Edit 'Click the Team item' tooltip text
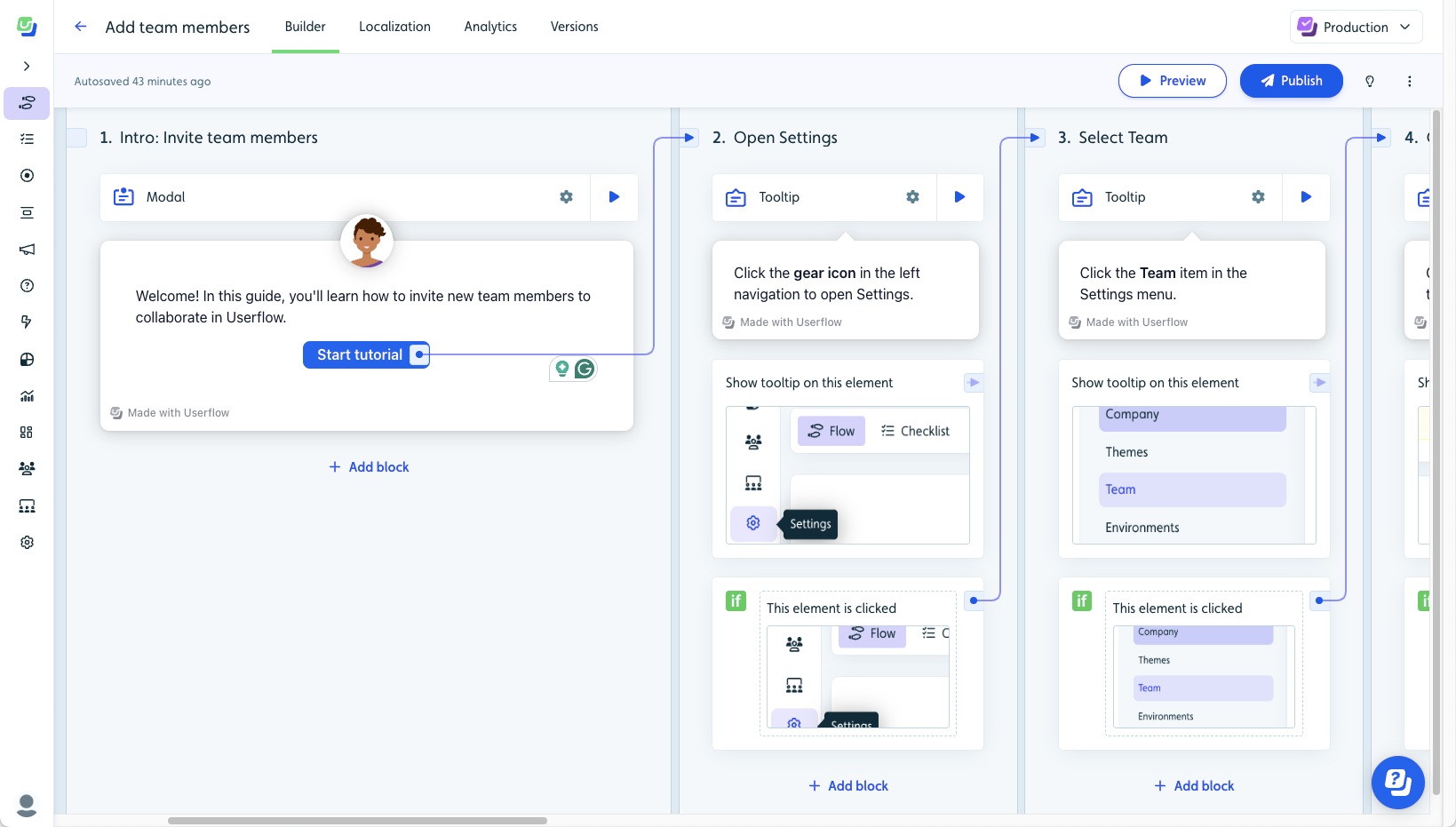 pyautogui.click(x=1164, y=283)
